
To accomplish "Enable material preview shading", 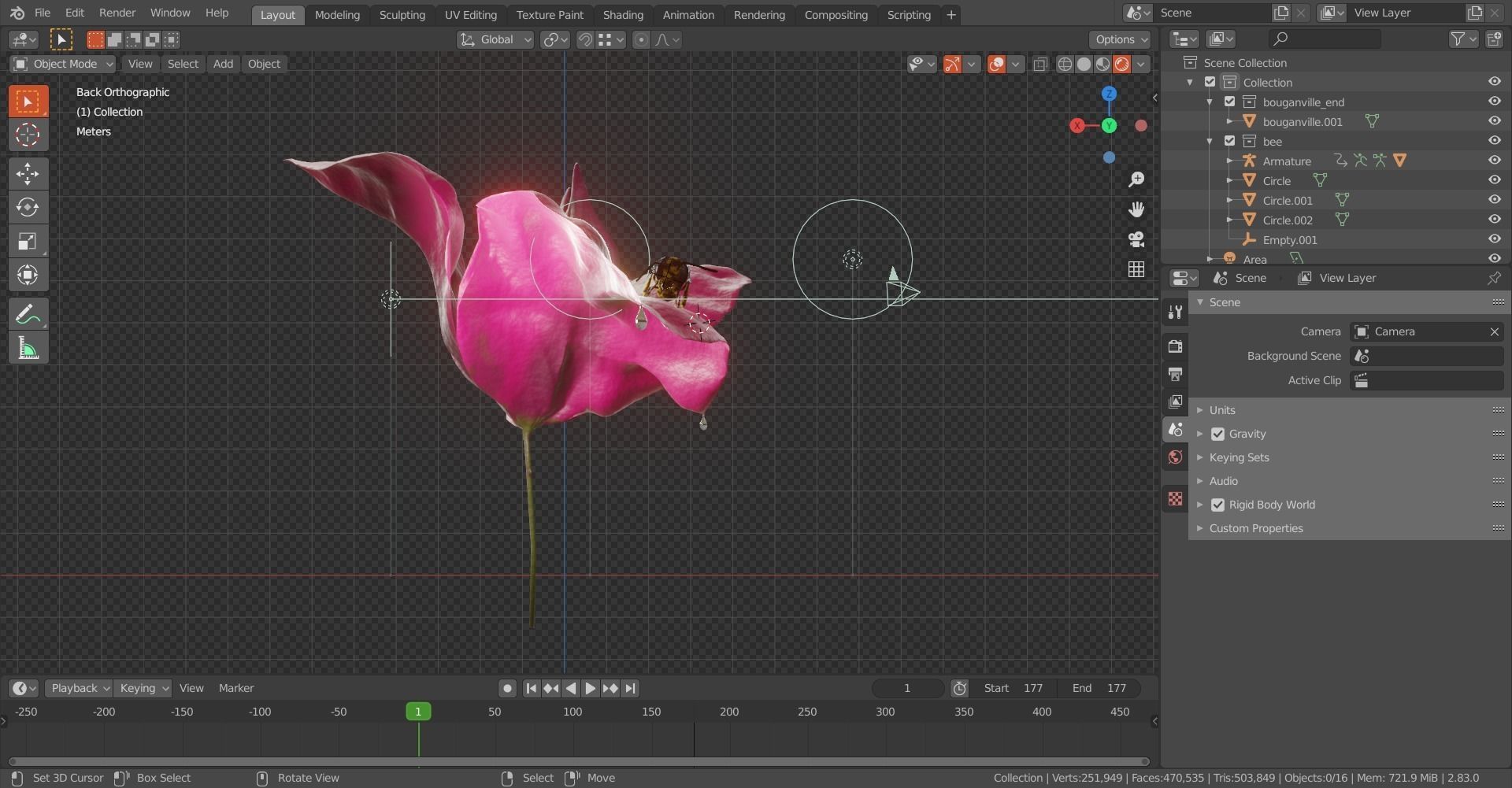I will 1102,65.
